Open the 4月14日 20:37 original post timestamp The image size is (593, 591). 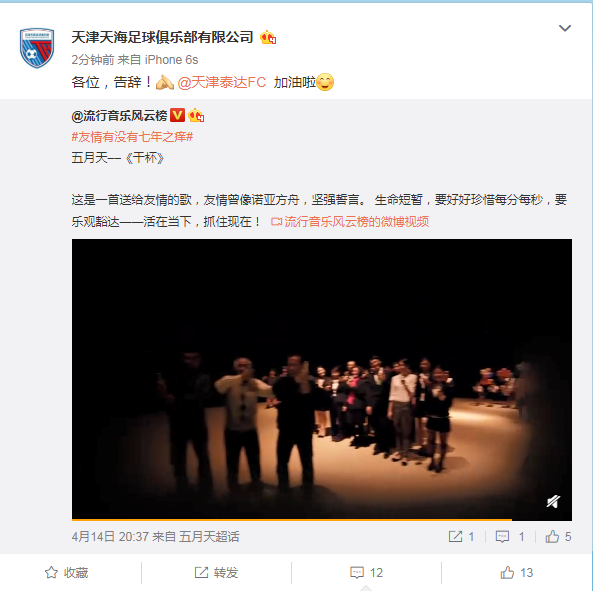[x=110, y=537]
